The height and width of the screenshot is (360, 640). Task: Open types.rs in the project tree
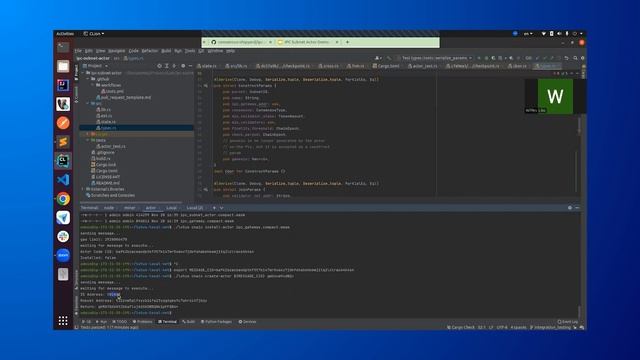tap(106, 128)
